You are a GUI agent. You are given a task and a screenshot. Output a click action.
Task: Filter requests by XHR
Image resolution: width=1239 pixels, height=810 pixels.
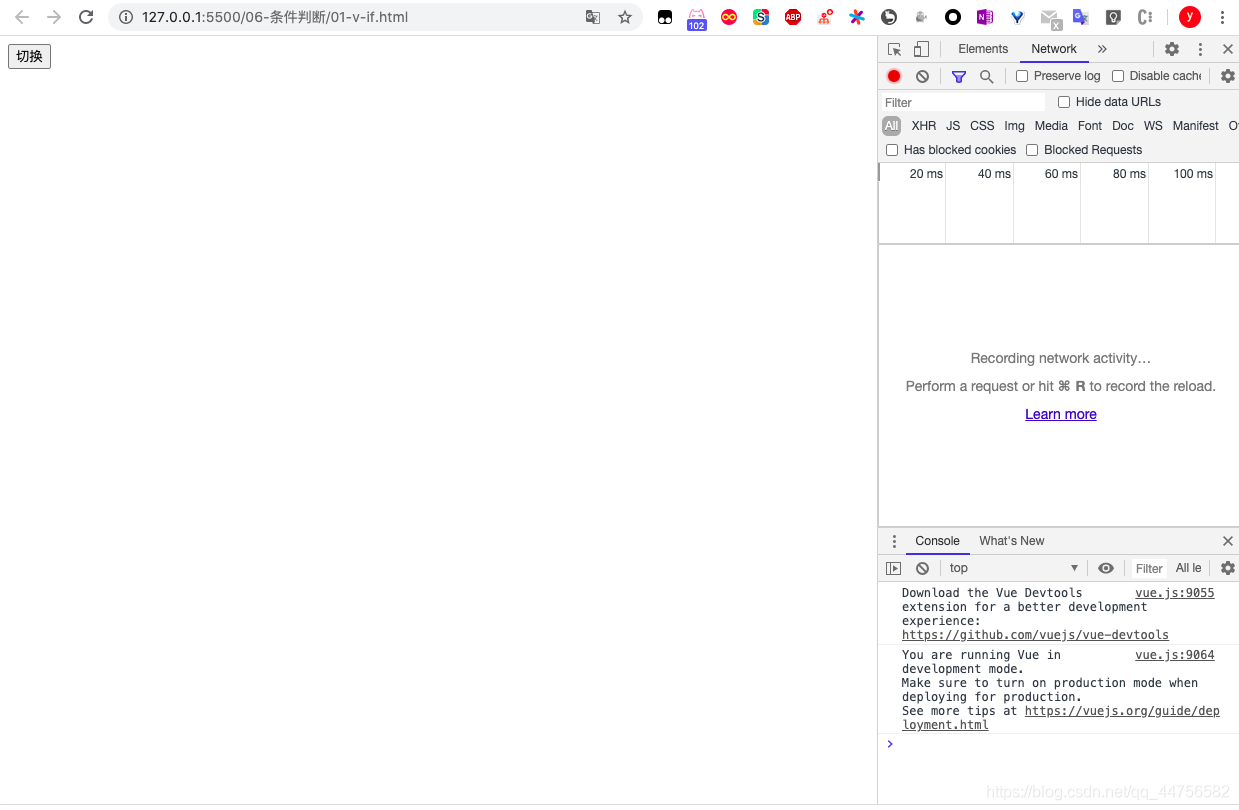pos(924,126)
